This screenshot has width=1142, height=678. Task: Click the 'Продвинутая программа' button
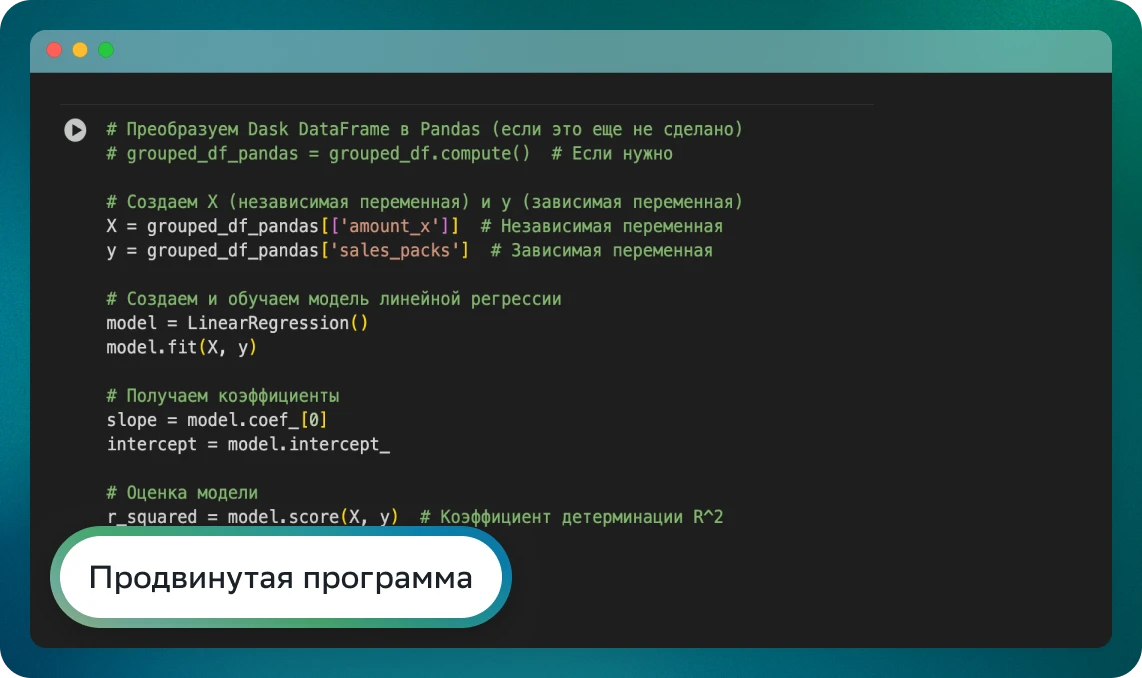click(281, 578)
